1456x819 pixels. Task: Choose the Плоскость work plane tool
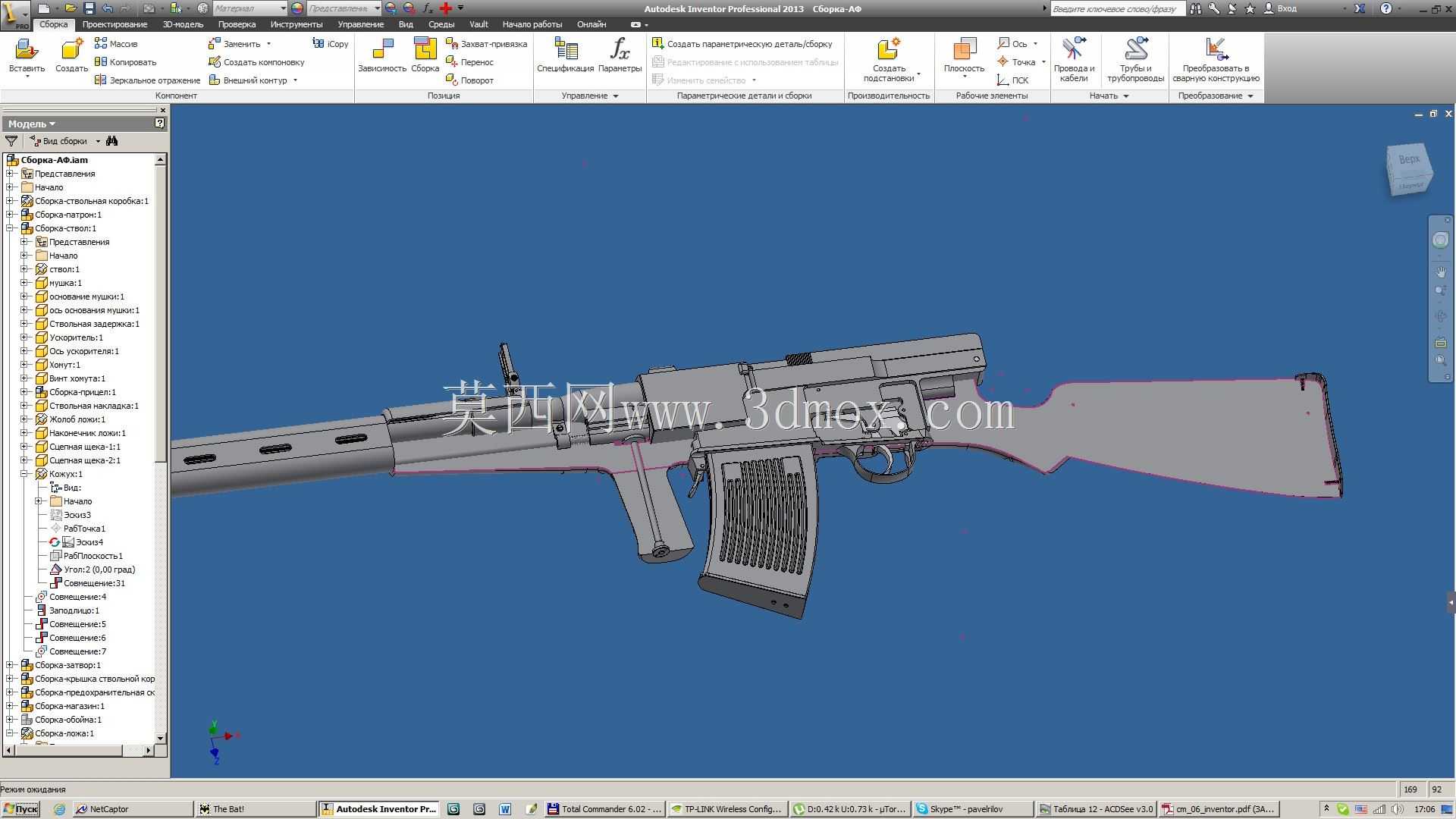(964, 55)
